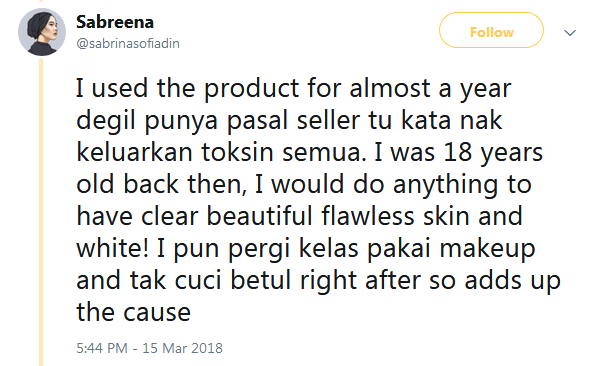Screen dimensions: 593x366
Task: Click the phrase 'right after' in tweet
Action: [x=360, y=281]
